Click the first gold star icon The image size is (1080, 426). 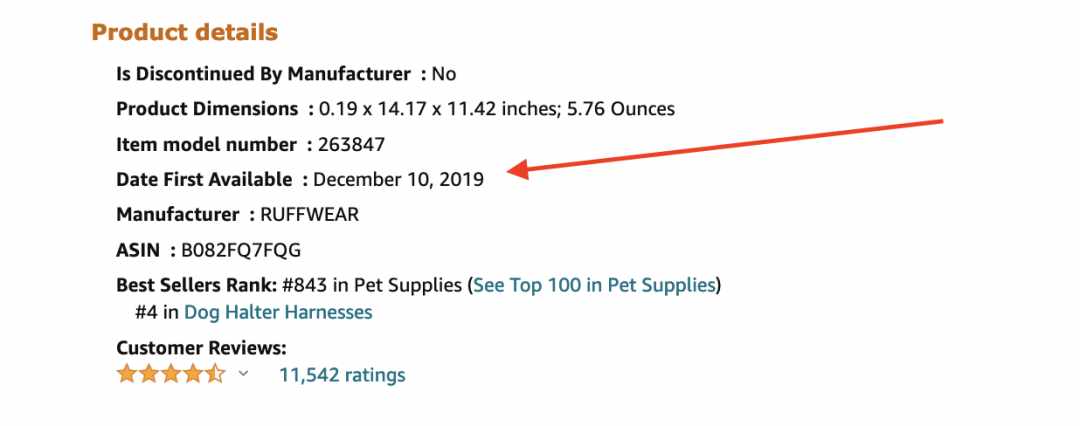point(127,374)
